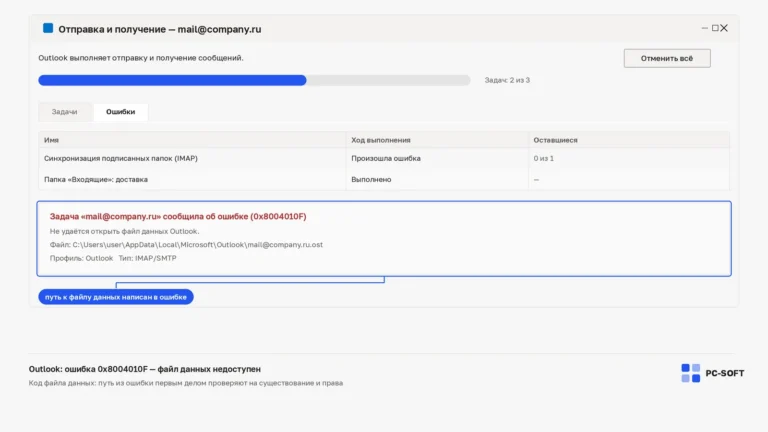Screen dimensions: 768x432
Task: Click the red error heading 0x8004010F
Action: [x=178, y=216]
